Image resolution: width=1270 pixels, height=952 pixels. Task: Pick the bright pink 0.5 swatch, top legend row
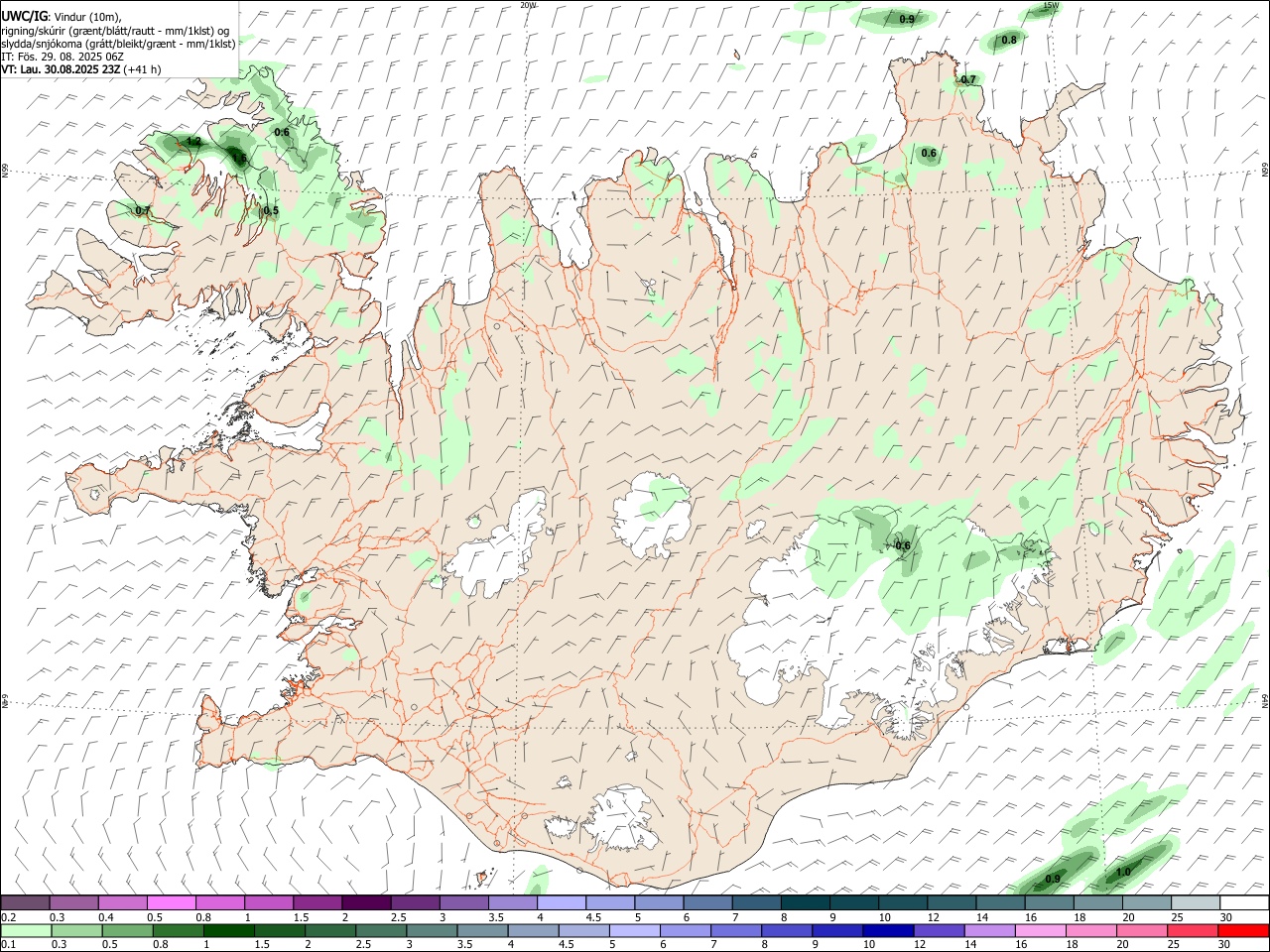coord(171,902)
